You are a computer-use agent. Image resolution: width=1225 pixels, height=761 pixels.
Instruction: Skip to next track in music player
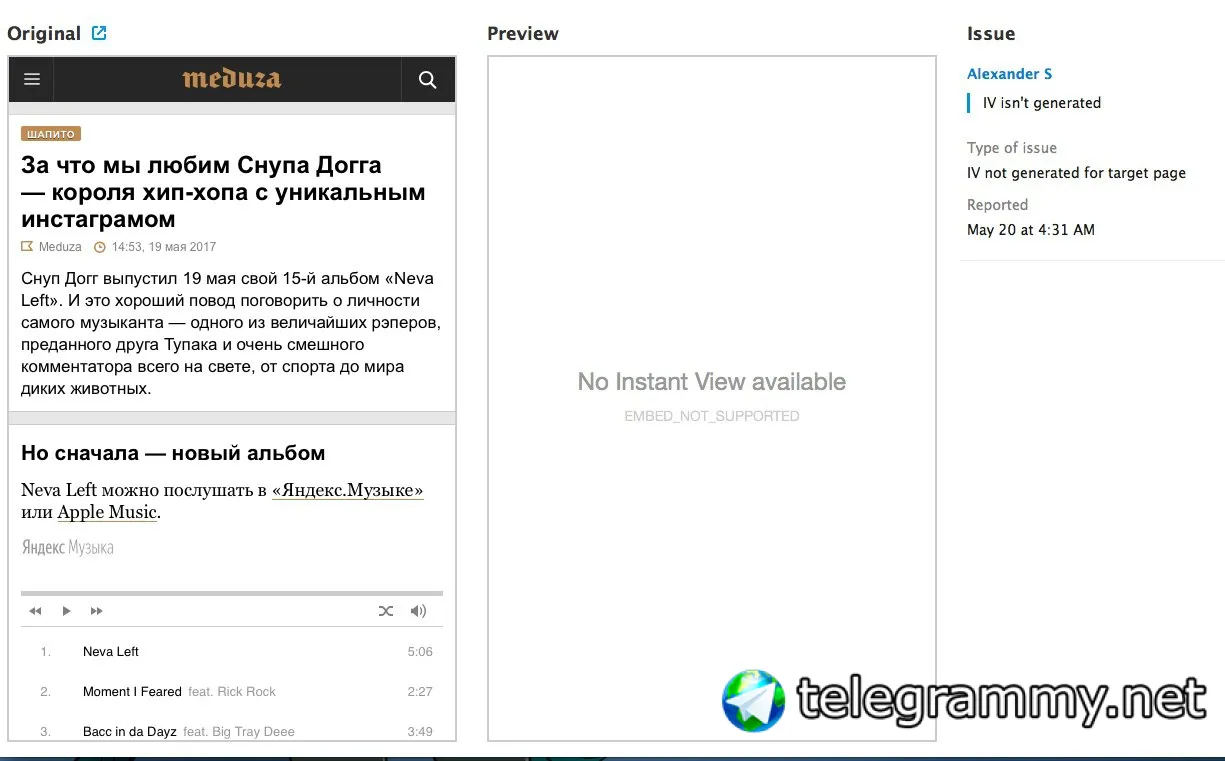click(97, 611)
